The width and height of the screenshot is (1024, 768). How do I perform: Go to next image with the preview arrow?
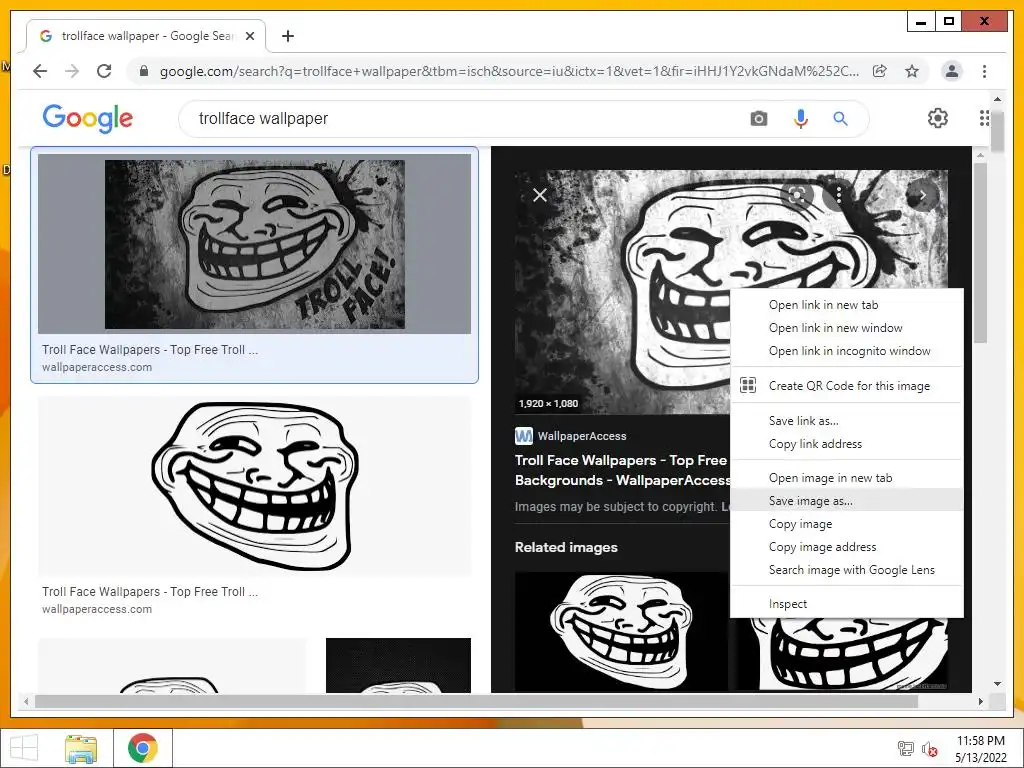click(922, 195)
